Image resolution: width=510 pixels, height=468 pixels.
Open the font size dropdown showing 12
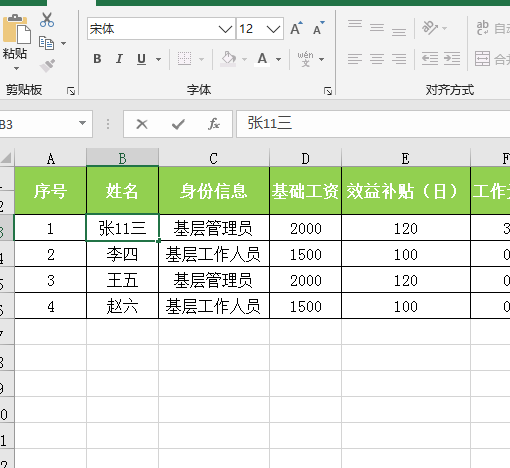(273, 29)
